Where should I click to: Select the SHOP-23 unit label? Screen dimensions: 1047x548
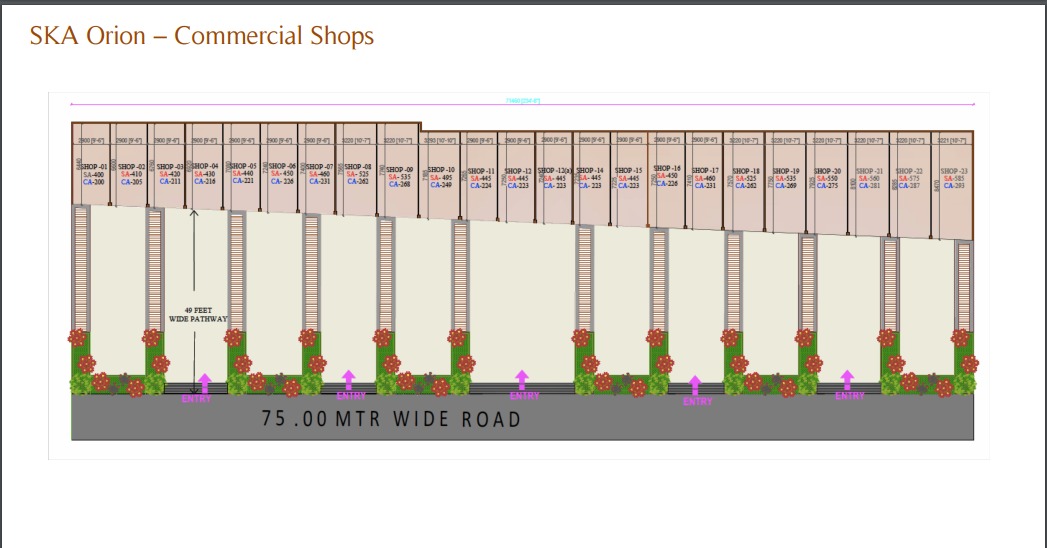[954, 171]
